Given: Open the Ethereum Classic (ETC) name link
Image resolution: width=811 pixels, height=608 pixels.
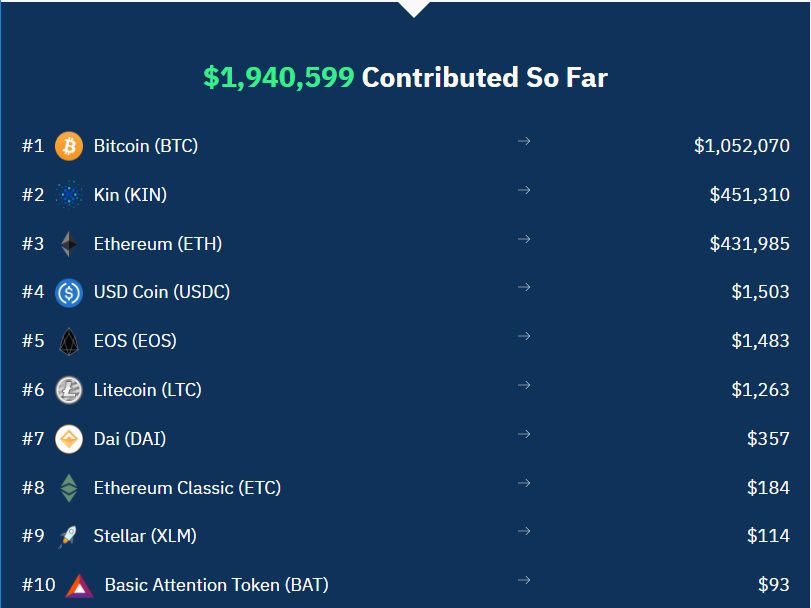Looking at the screenshot, I should point(187,488).
